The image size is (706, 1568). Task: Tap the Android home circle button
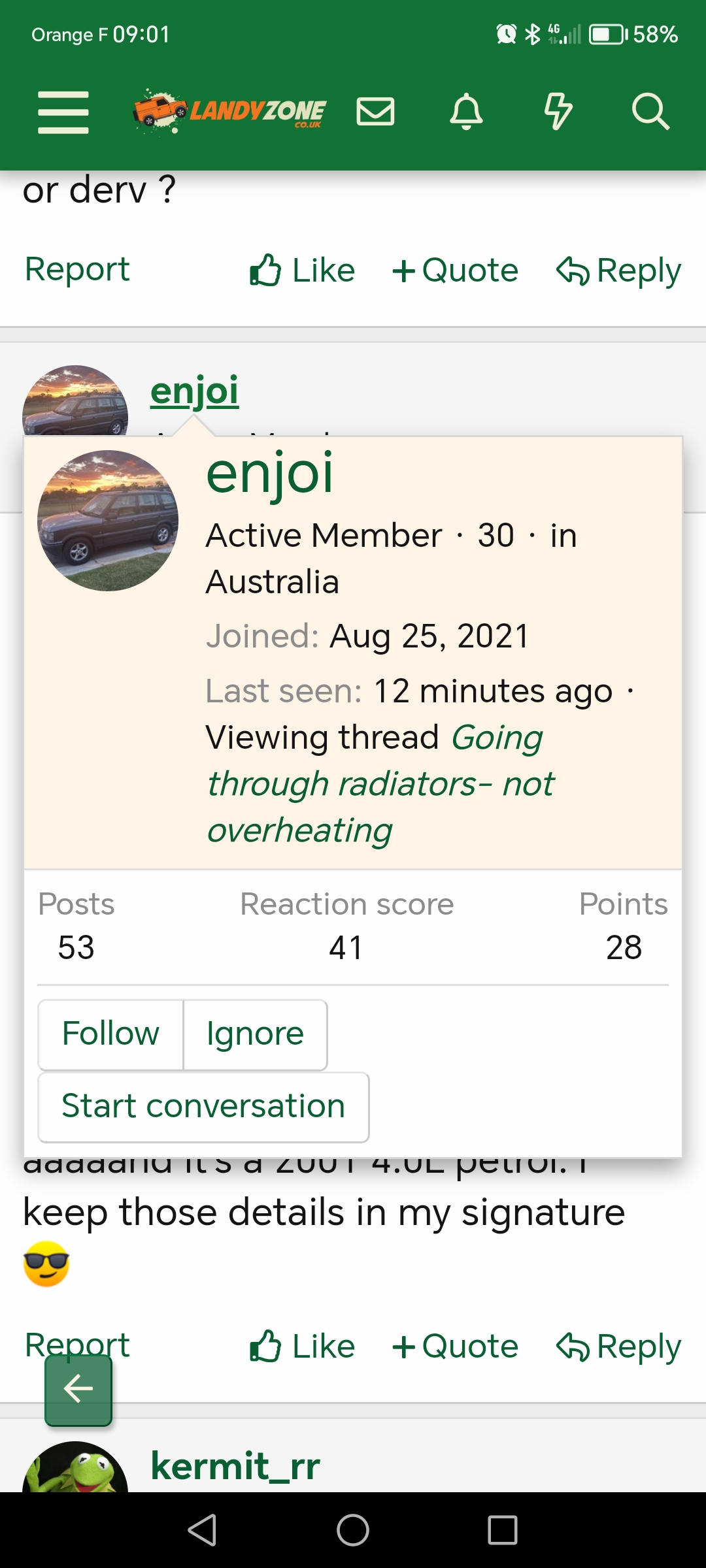pos(353,1530)
